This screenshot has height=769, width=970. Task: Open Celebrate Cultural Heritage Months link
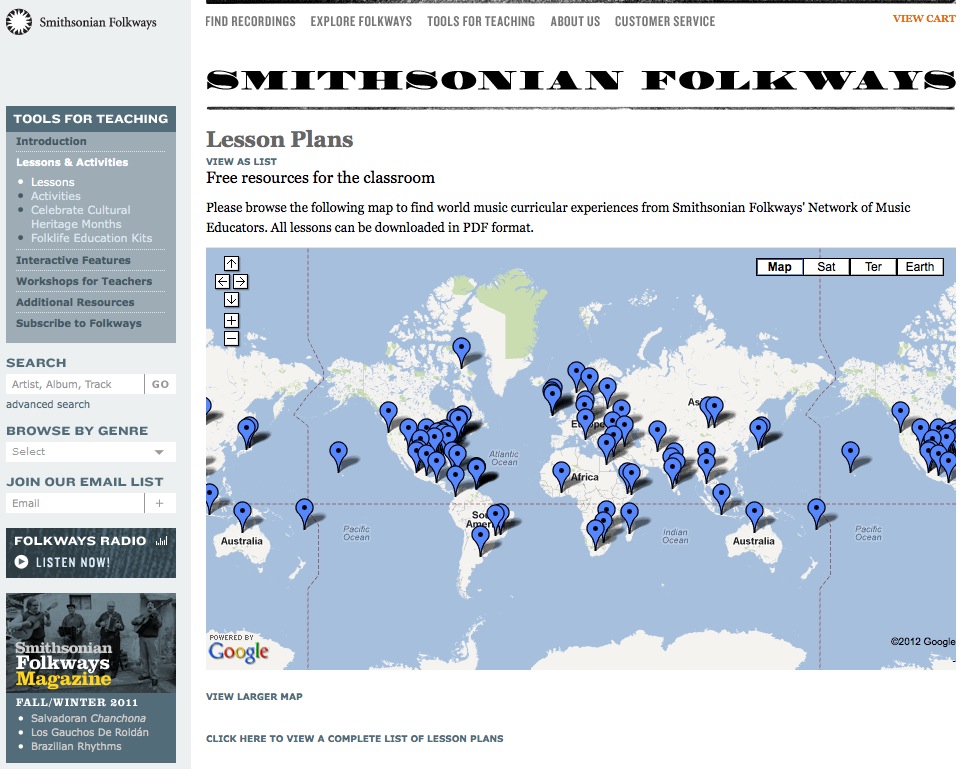80,217
